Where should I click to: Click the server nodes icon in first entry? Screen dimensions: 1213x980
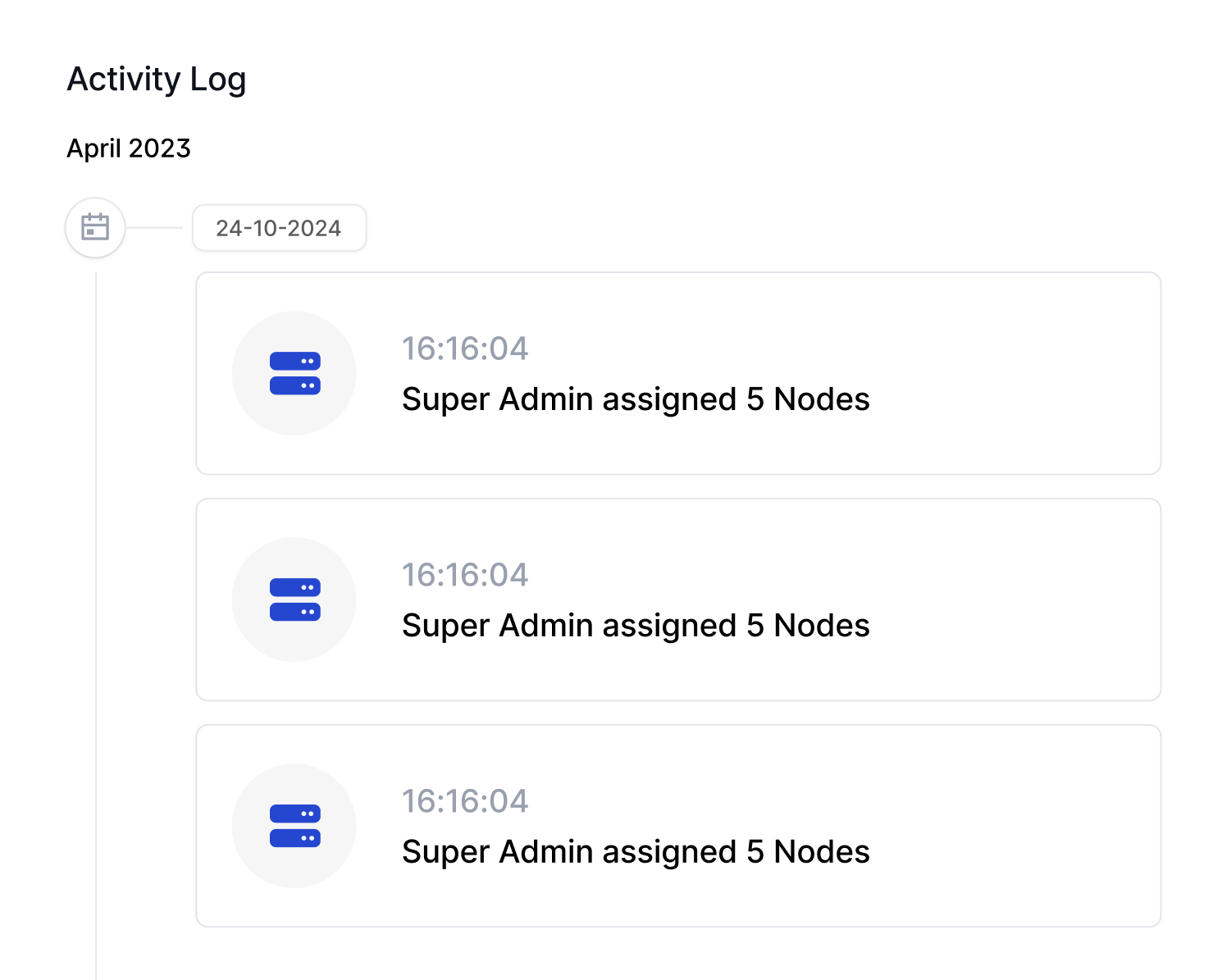pyautogui.click(x=294, y=373)
